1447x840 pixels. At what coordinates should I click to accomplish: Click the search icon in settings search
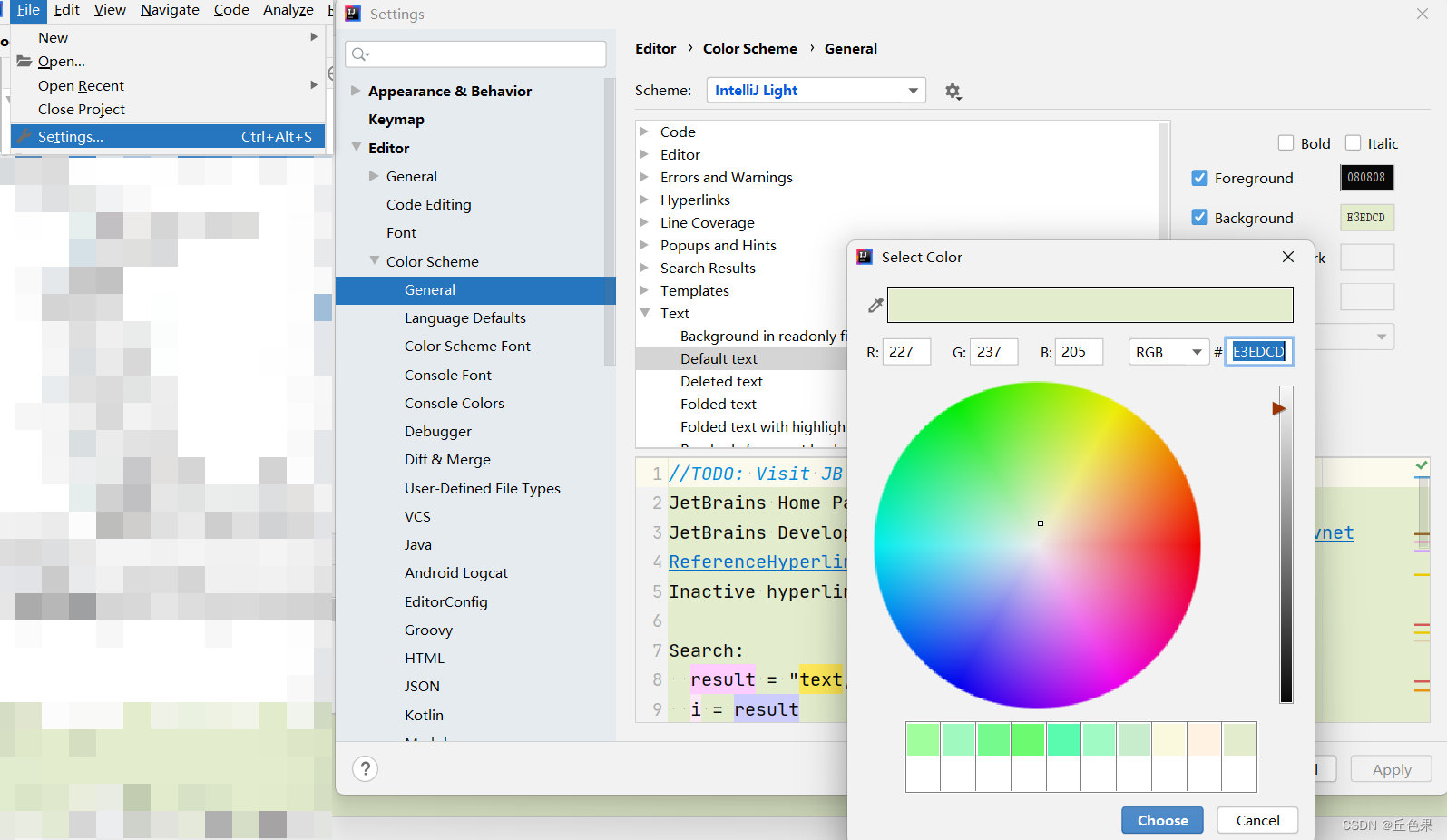point(360,54)
